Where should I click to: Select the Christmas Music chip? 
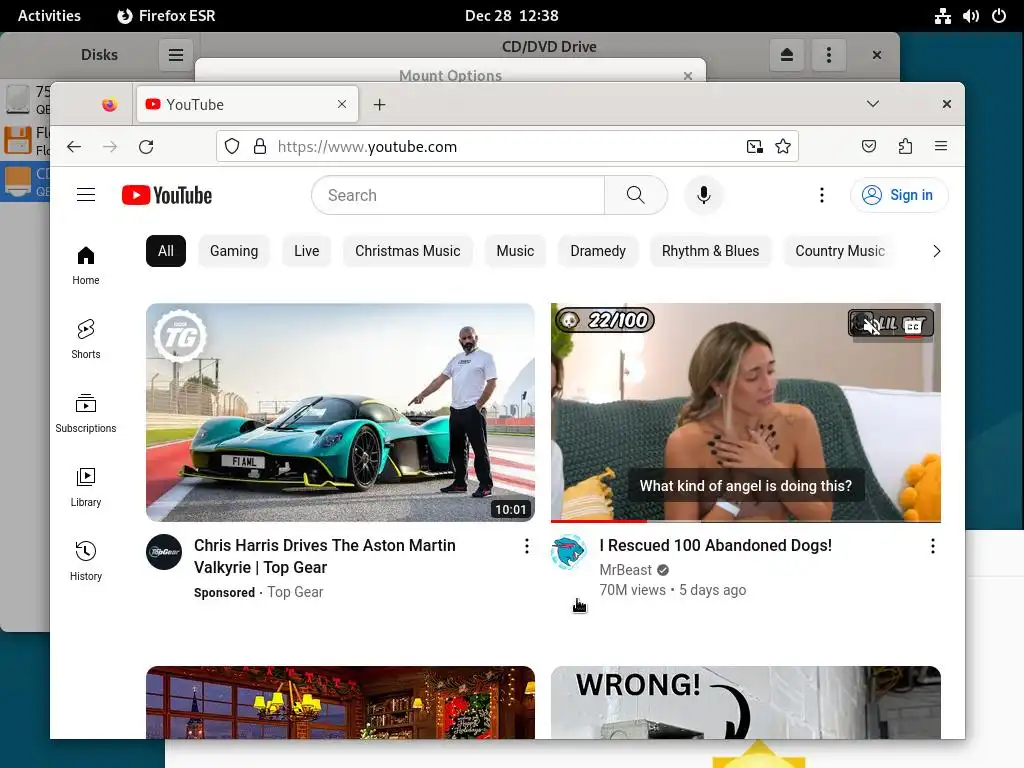point(408,251)
